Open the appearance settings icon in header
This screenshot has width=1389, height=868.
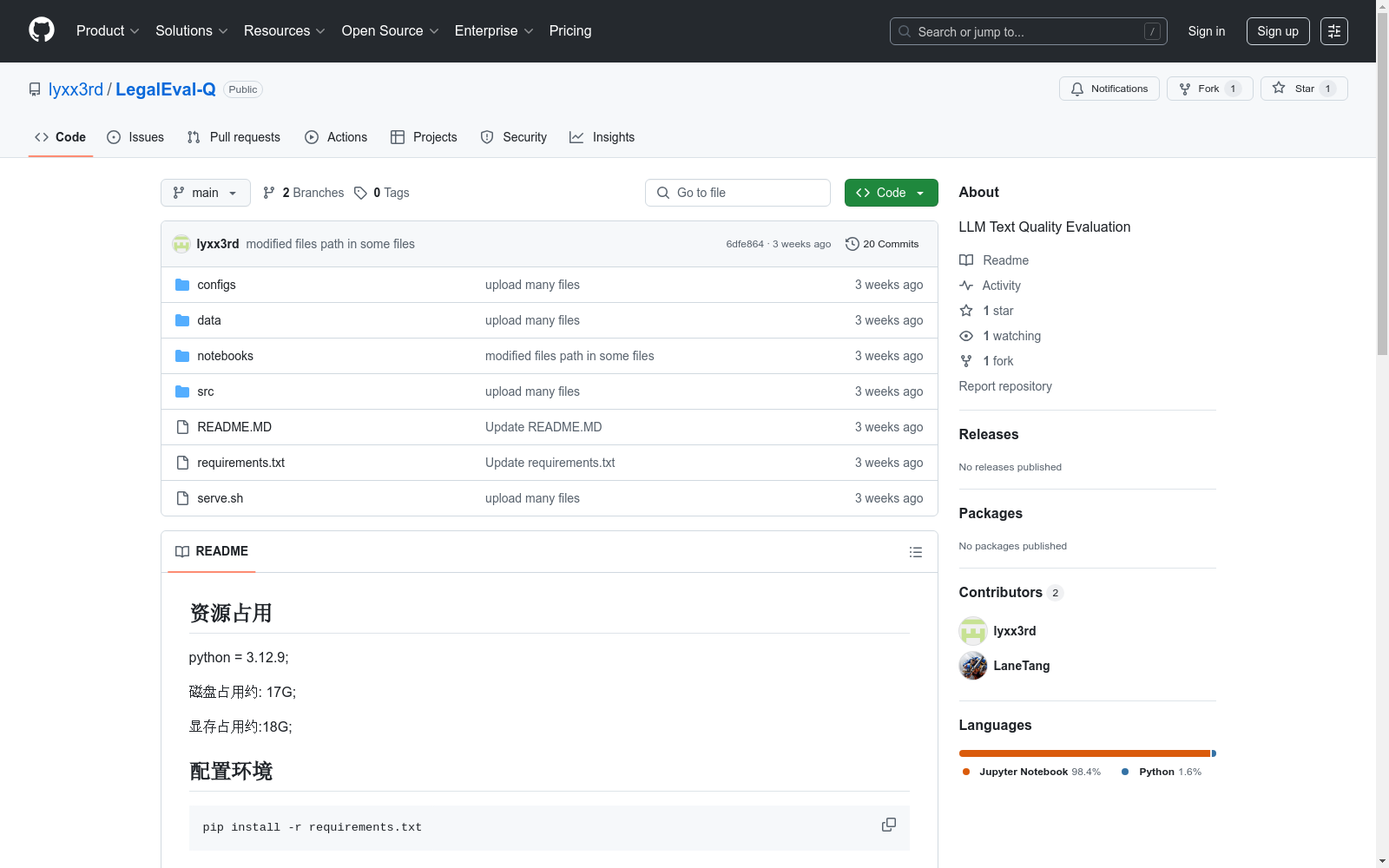pyautogui.click(x=1334, y=31)
